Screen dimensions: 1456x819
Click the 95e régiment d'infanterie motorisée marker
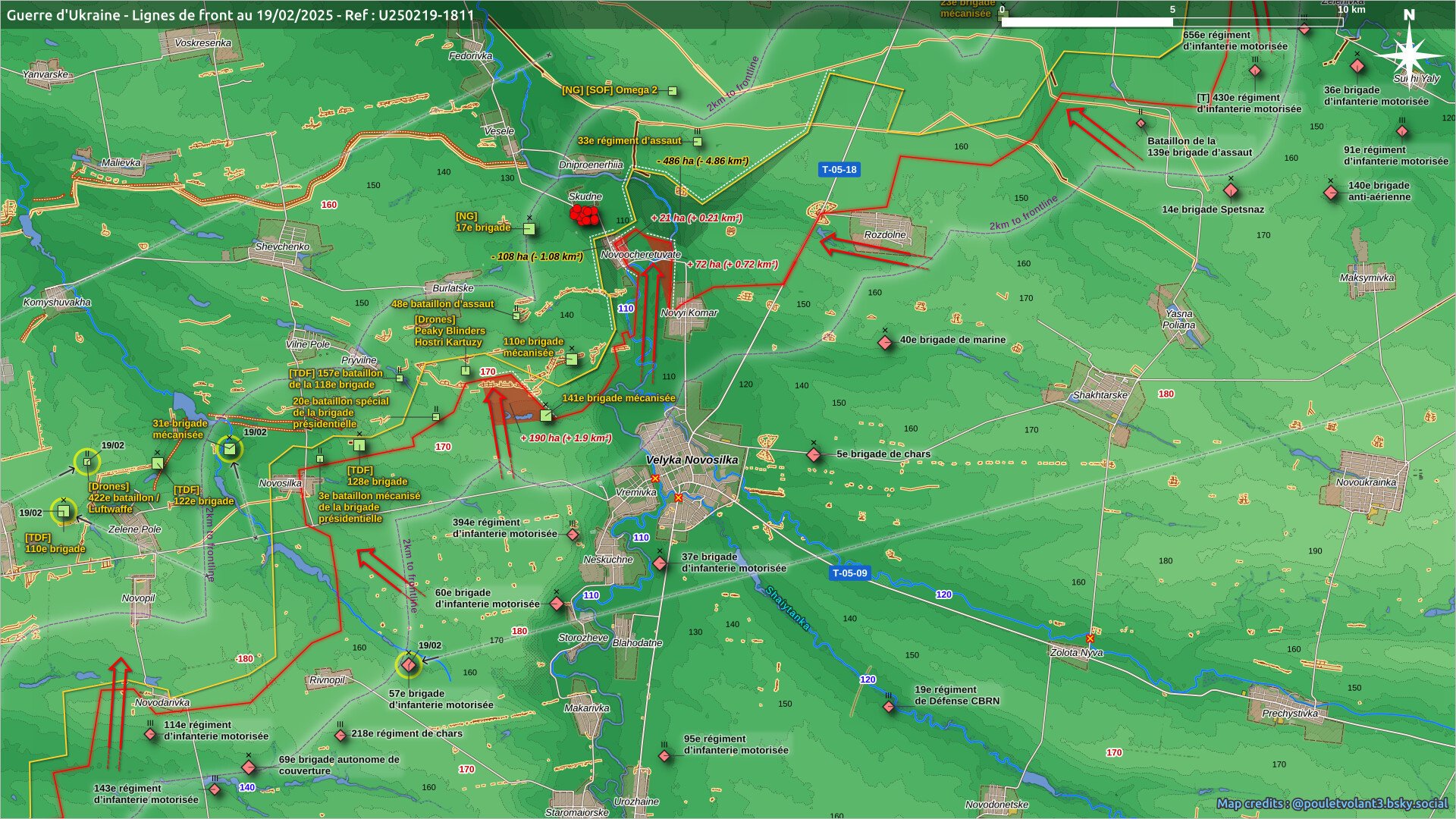(664, 756)
